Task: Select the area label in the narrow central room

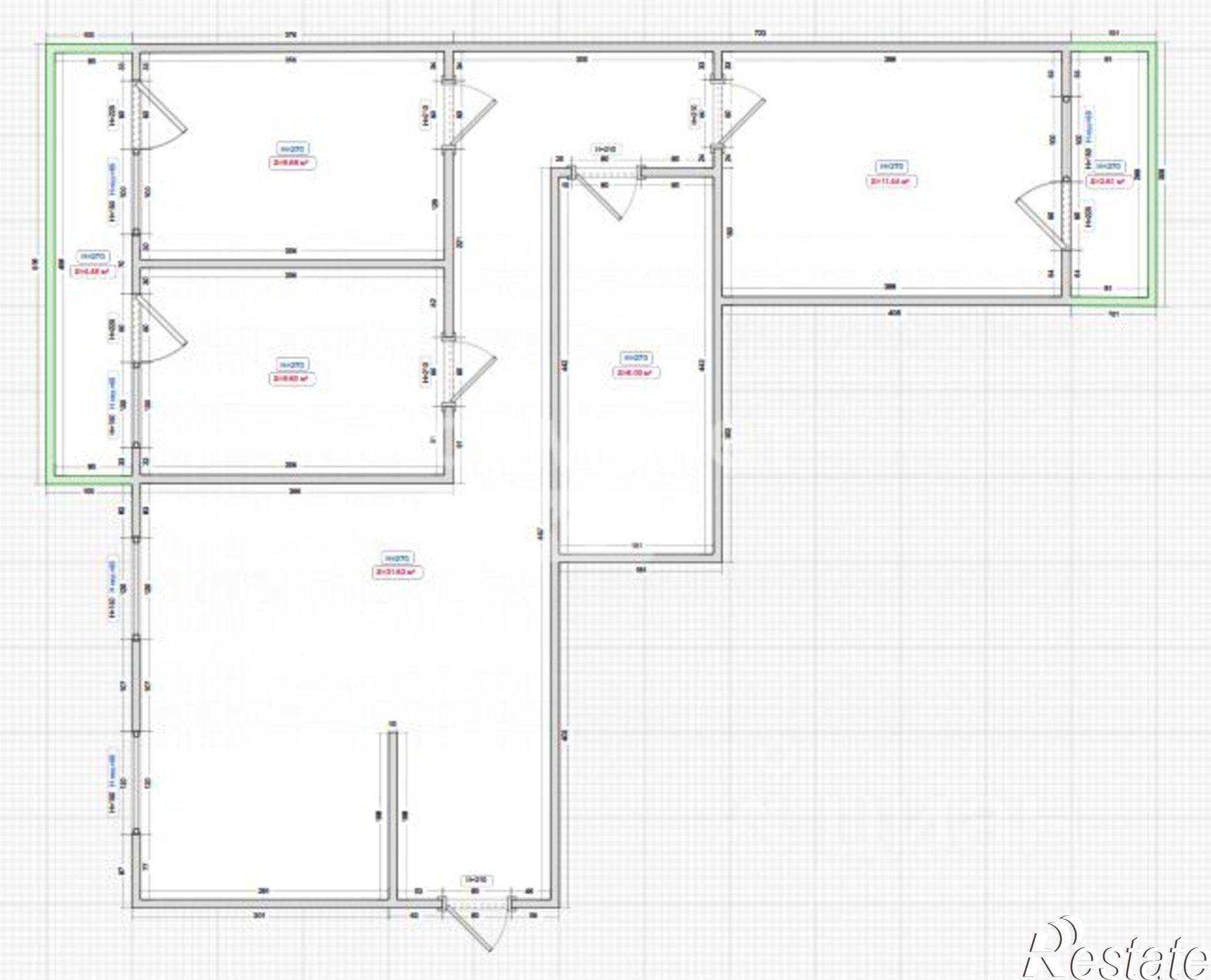Action: [x=635, y=373]
